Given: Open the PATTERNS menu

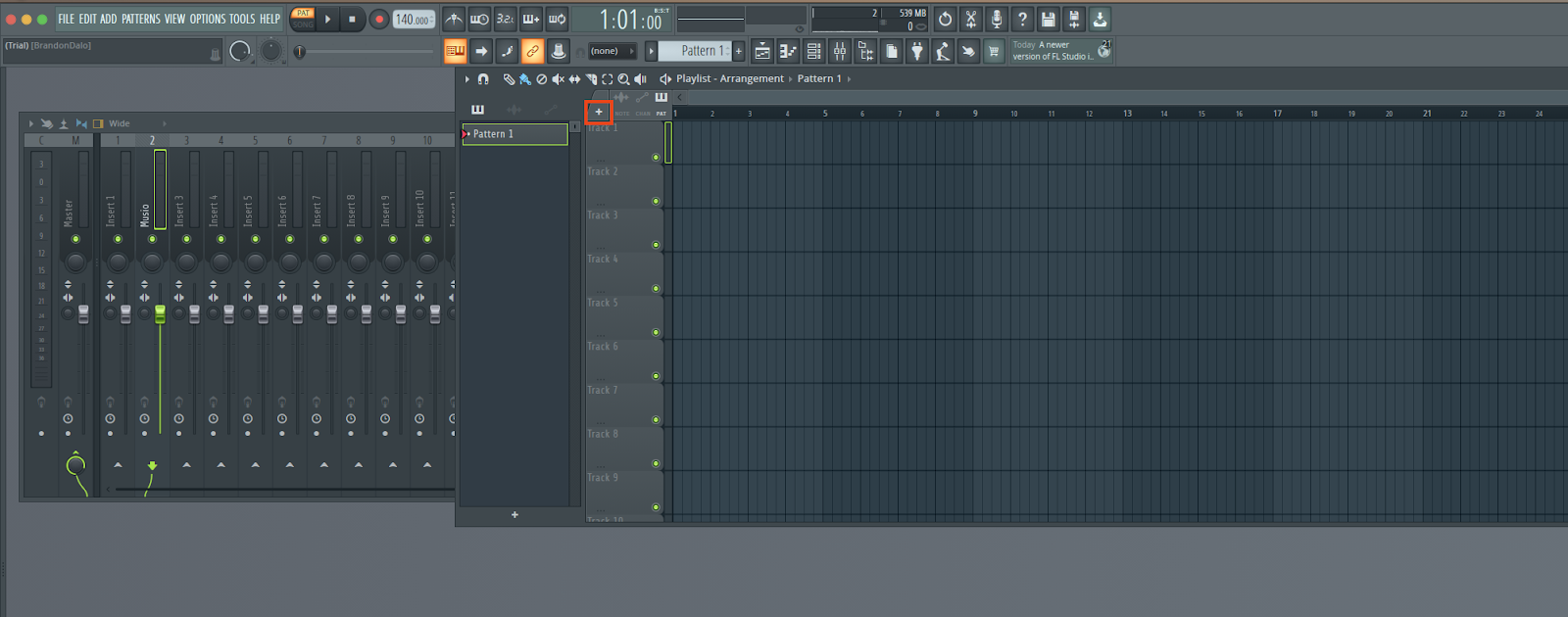Looking at the screenshot, I should pos(141,19).
